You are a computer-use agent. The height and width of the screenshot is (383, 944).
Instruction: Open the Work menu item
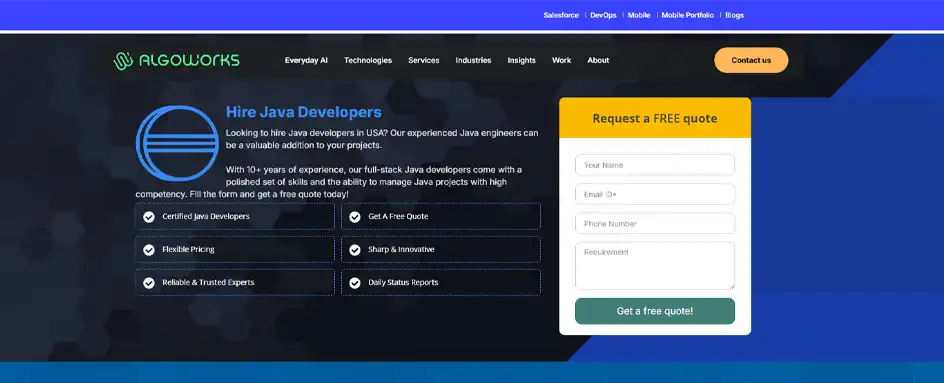[x=562, y=60]
